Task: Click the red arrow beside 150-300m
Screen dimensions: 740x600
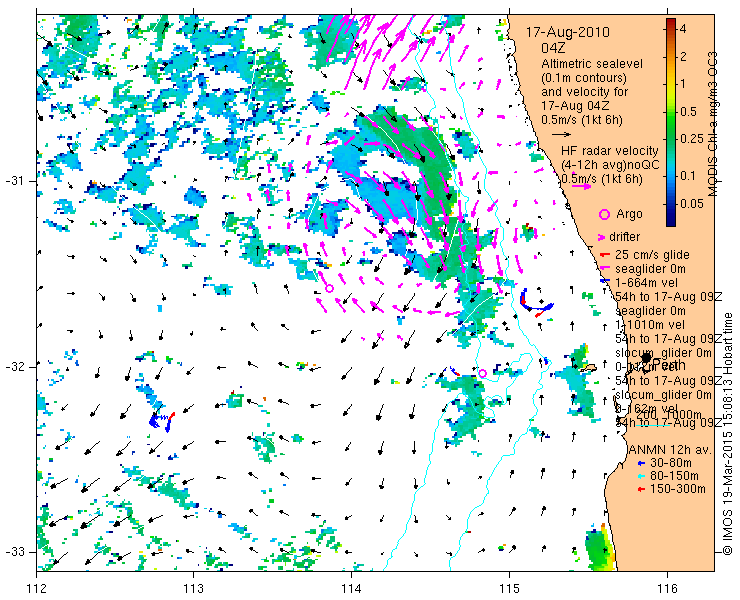Action: click(641, 489)
